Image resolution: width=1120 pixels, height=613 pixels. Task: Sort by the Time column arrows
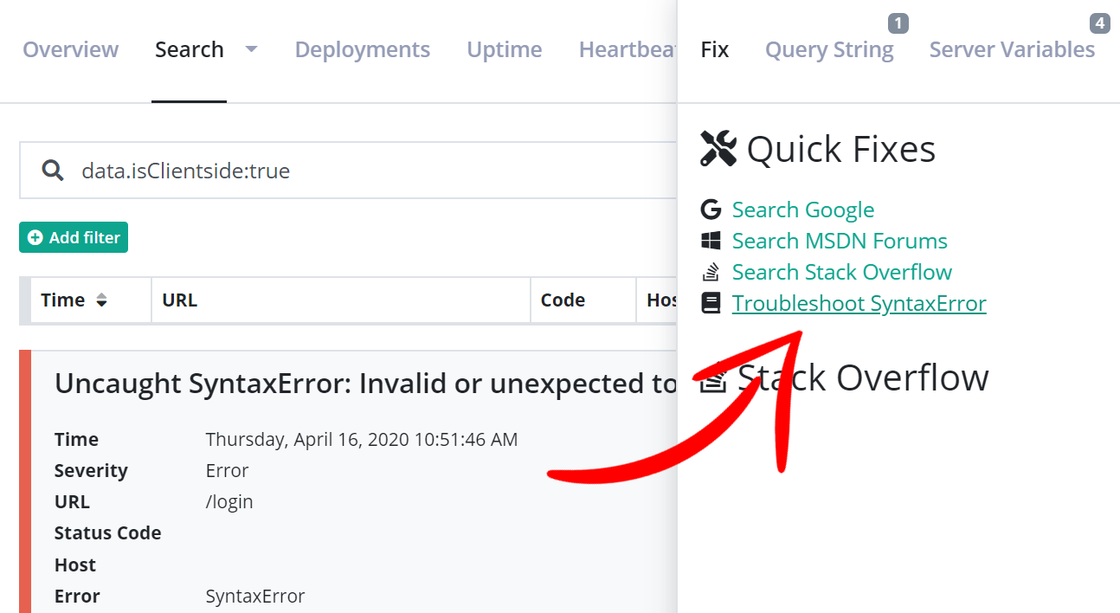coord(101,300)
